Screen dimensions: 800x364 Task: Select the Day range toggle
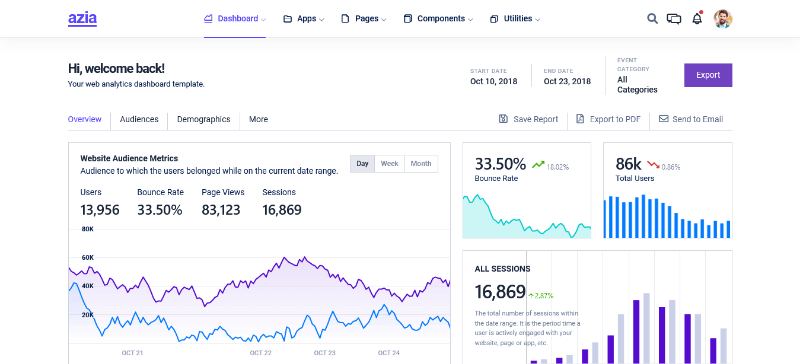362,164
